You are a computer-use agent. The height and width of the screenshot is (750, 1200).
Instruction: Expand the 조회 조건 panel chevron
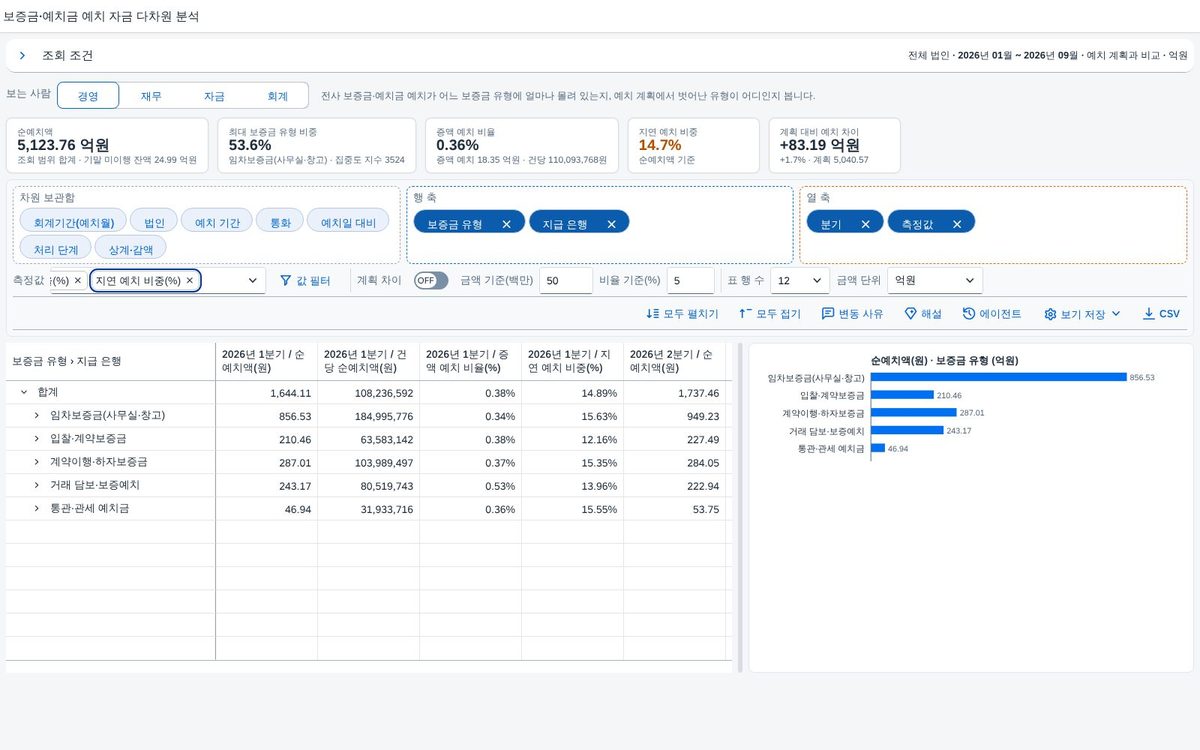pos(22,56)
